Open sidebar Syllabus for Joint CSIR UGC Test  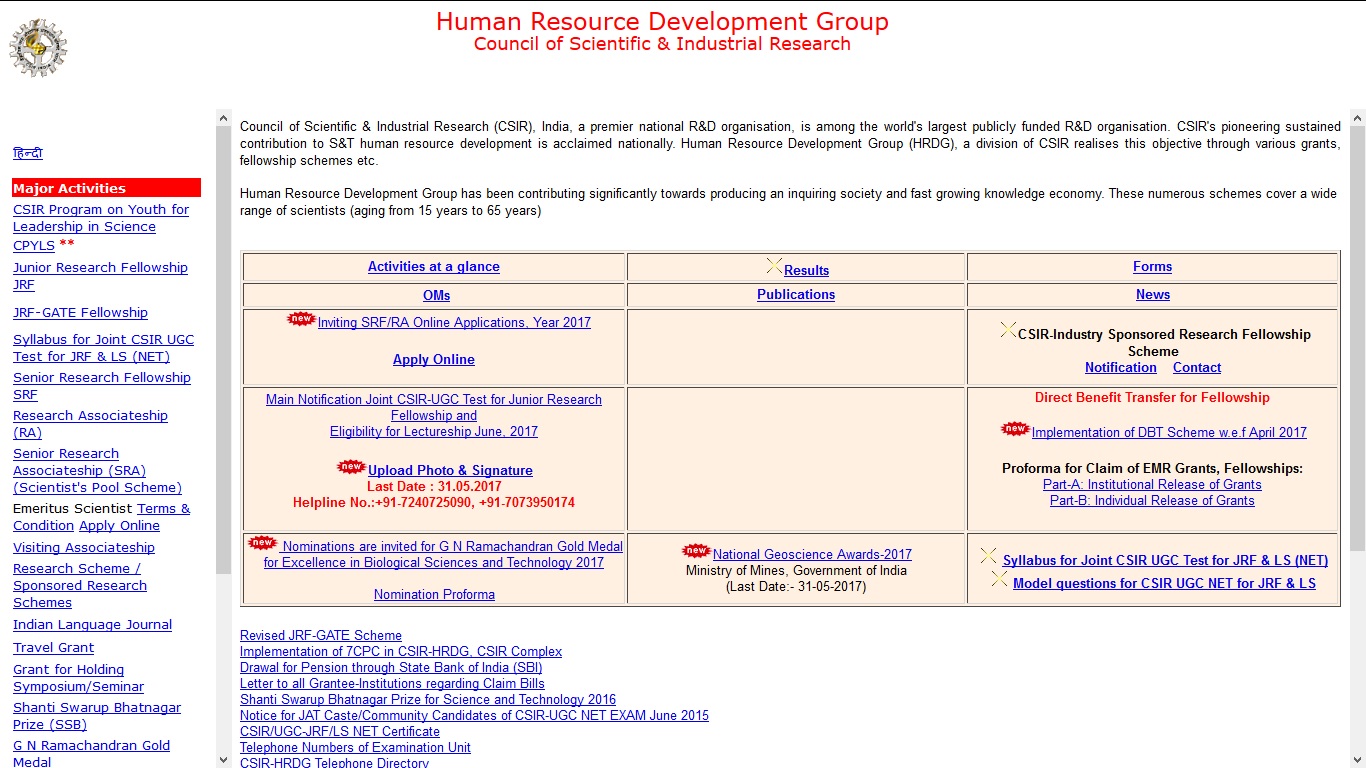pyautogui.click(x=103, y=348)
